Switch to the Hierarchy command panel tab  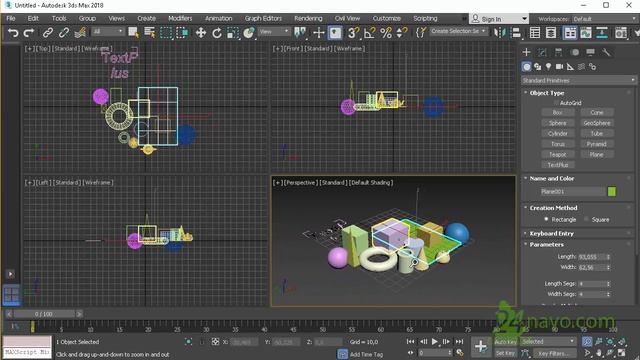[558, 52]
